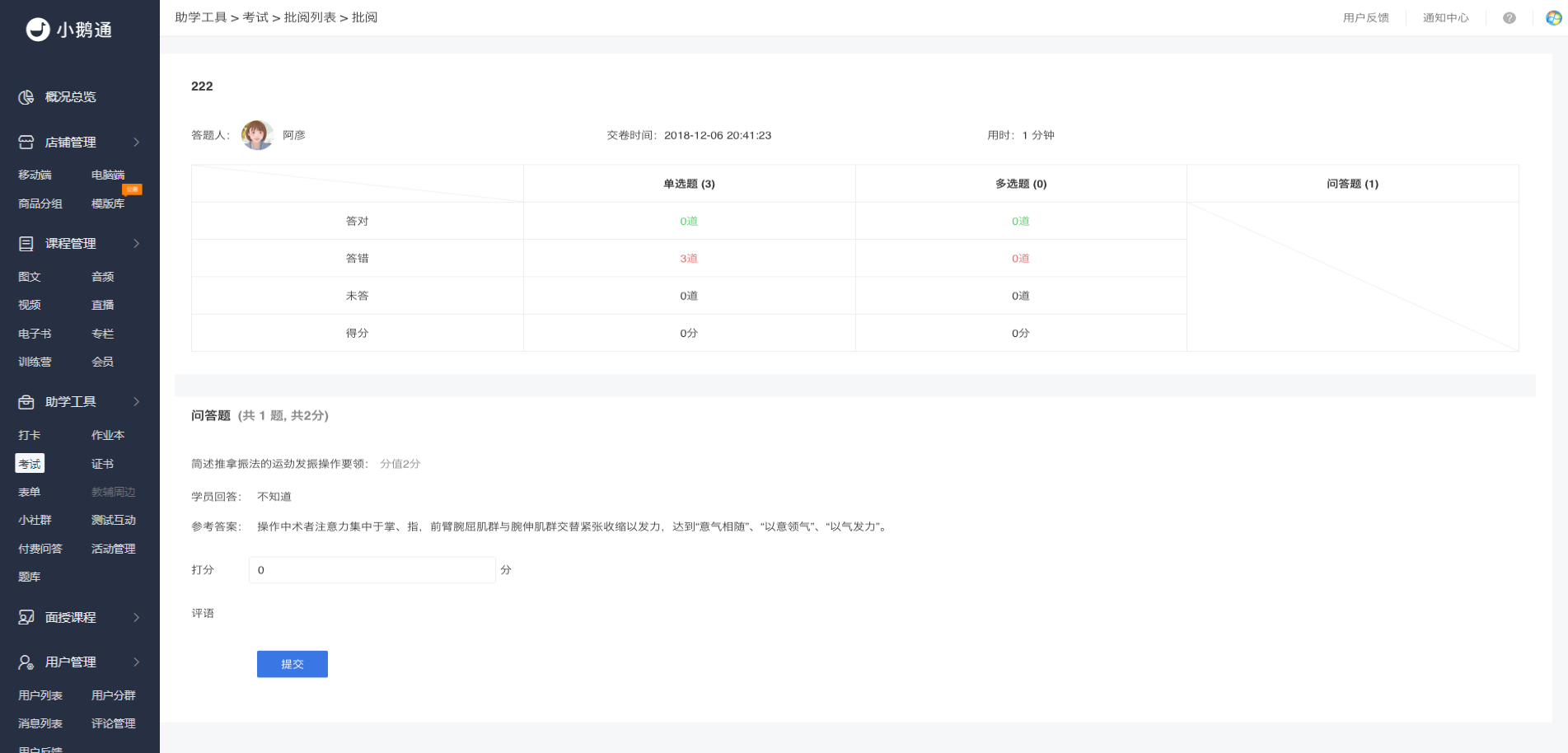
Task: Click the 用户管理 user icon
Action: pos(26,662)
